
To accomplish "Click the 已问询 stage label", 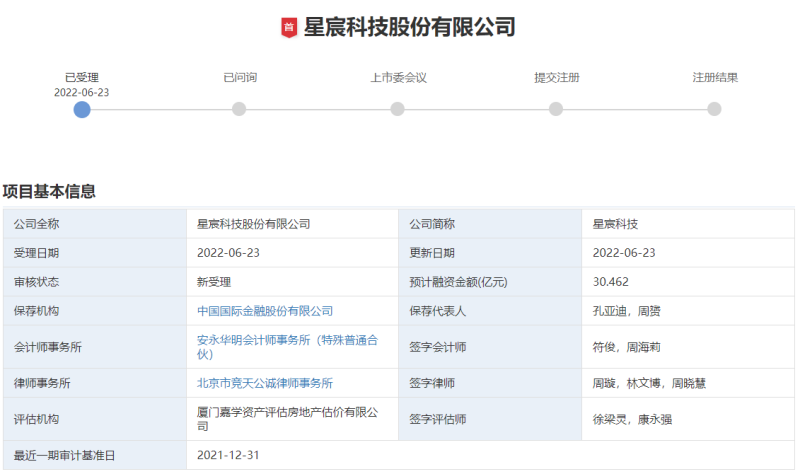I will 240,78.
